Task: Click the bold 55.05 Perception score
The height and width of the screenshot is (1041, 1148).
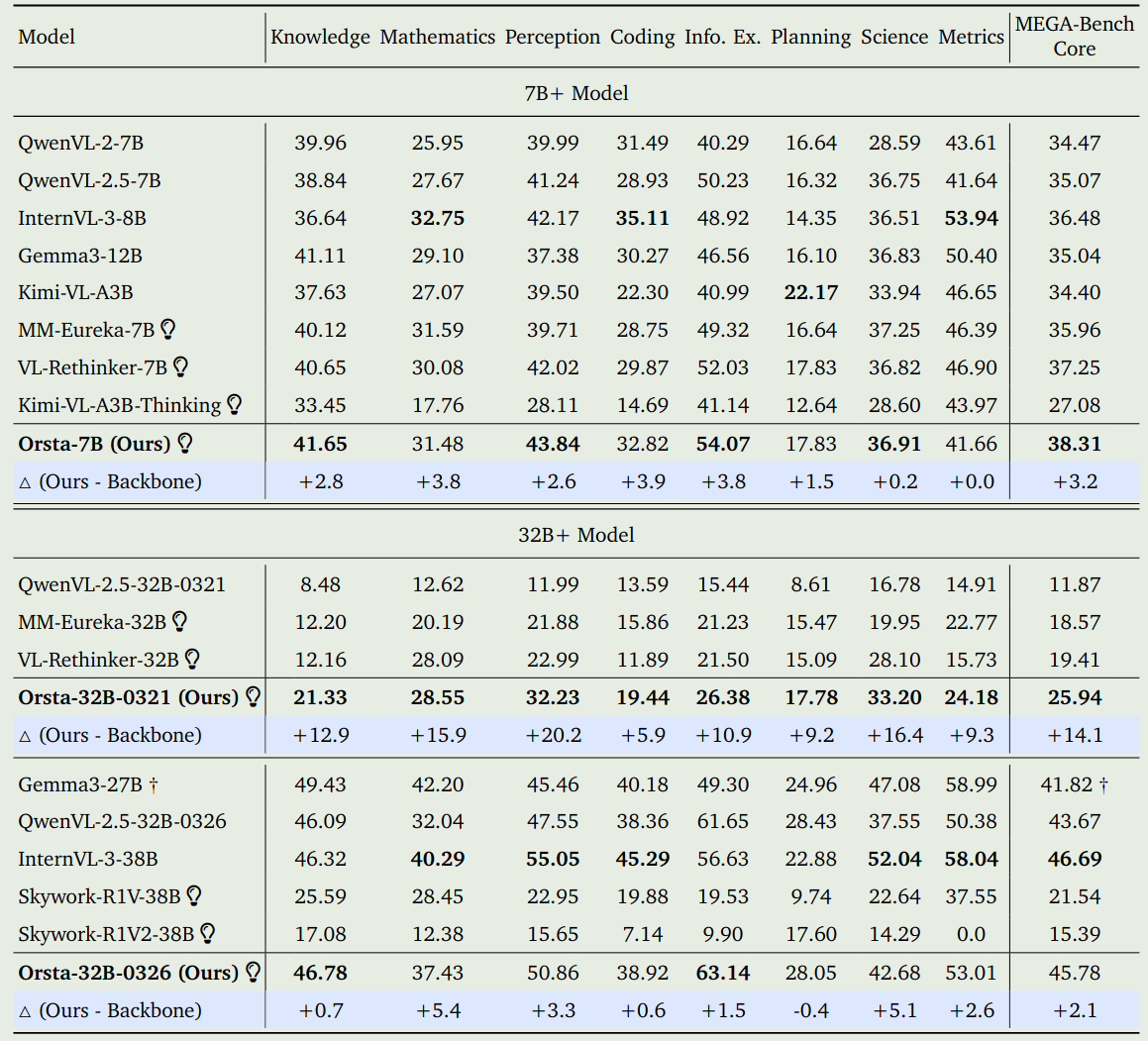Action: tap(553, 859)
